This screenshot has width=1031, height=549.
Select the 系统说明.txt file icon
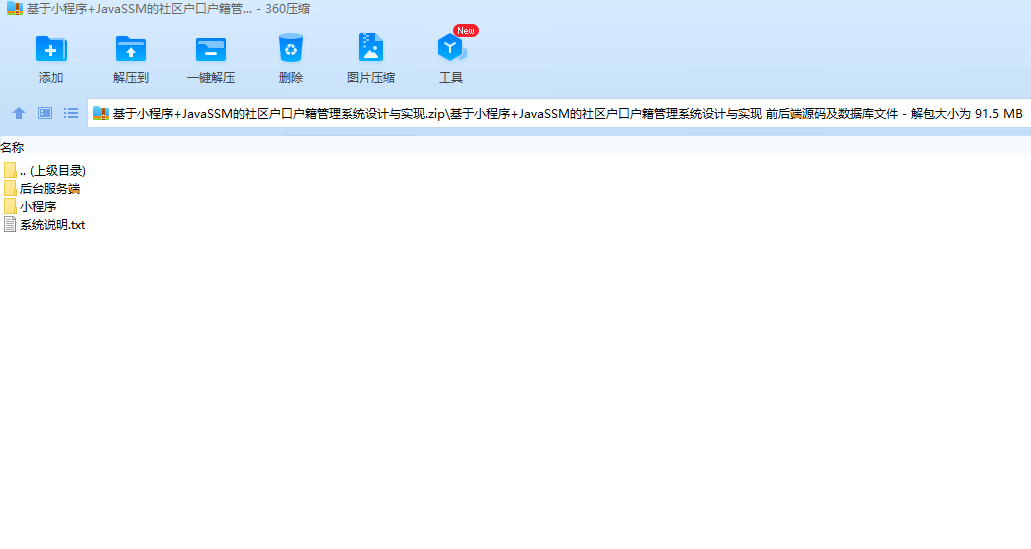10,224
